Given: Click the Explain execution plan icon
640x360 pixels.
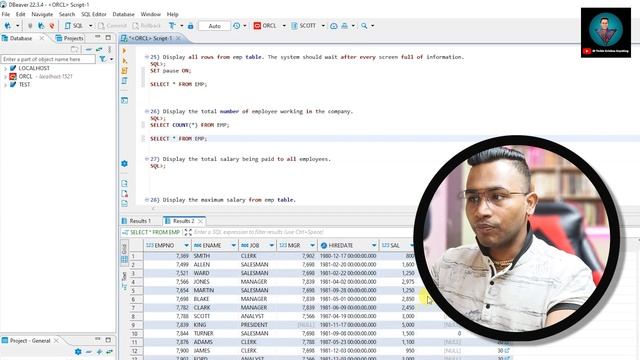Looking at the screenshot, I should pos(124,81).
